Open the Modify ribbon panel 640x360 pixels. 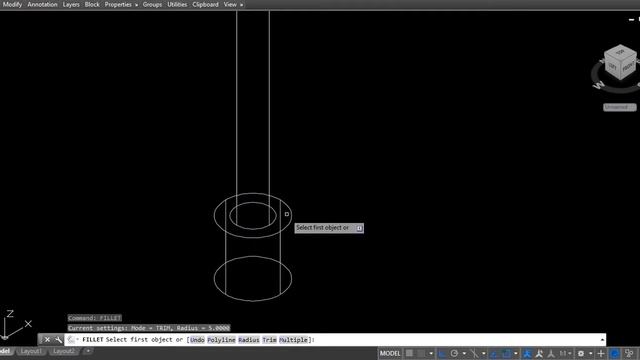pyautogui.click(x=12, y=4)
